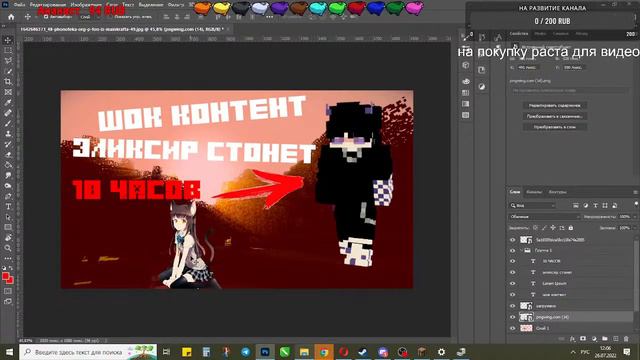Select the Crop tool
The height and width of the screenshot is (360, 640).
pos(8,82)
